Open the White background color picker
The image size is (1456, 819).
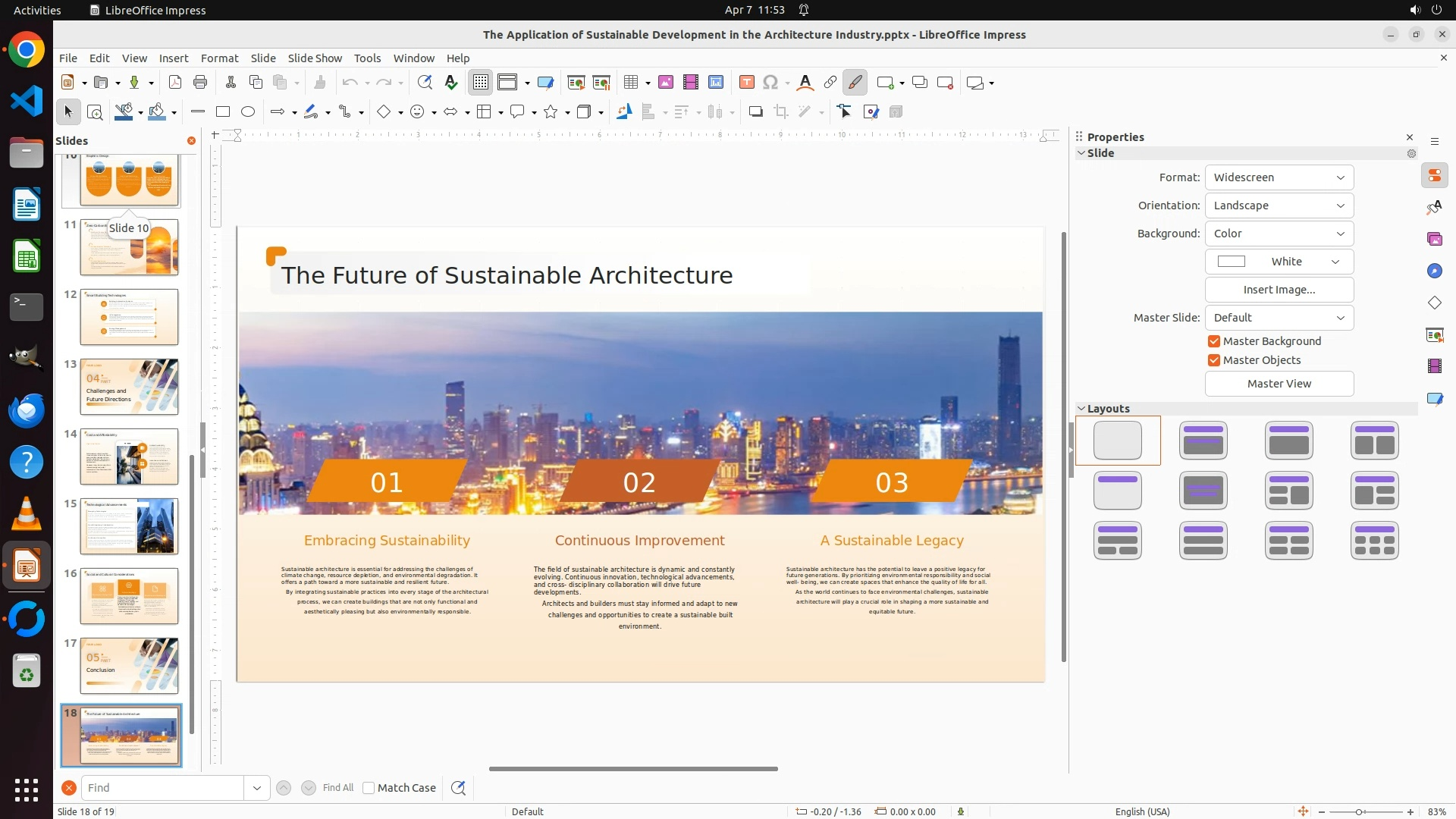1279,262
